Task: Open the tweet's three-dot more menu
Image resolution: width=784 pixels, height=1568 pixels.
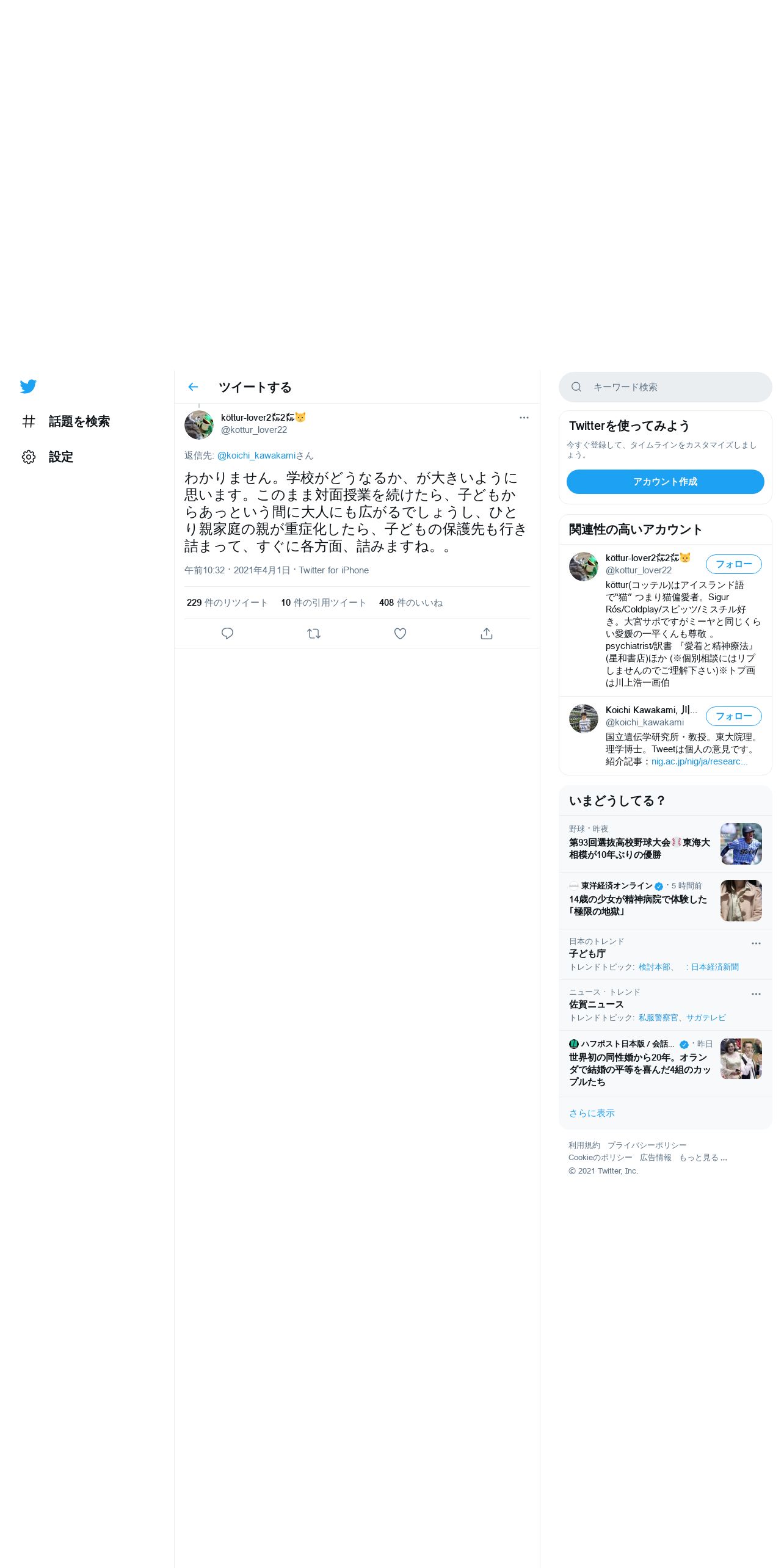Action: pyautogui.click(x=524, y=418)
